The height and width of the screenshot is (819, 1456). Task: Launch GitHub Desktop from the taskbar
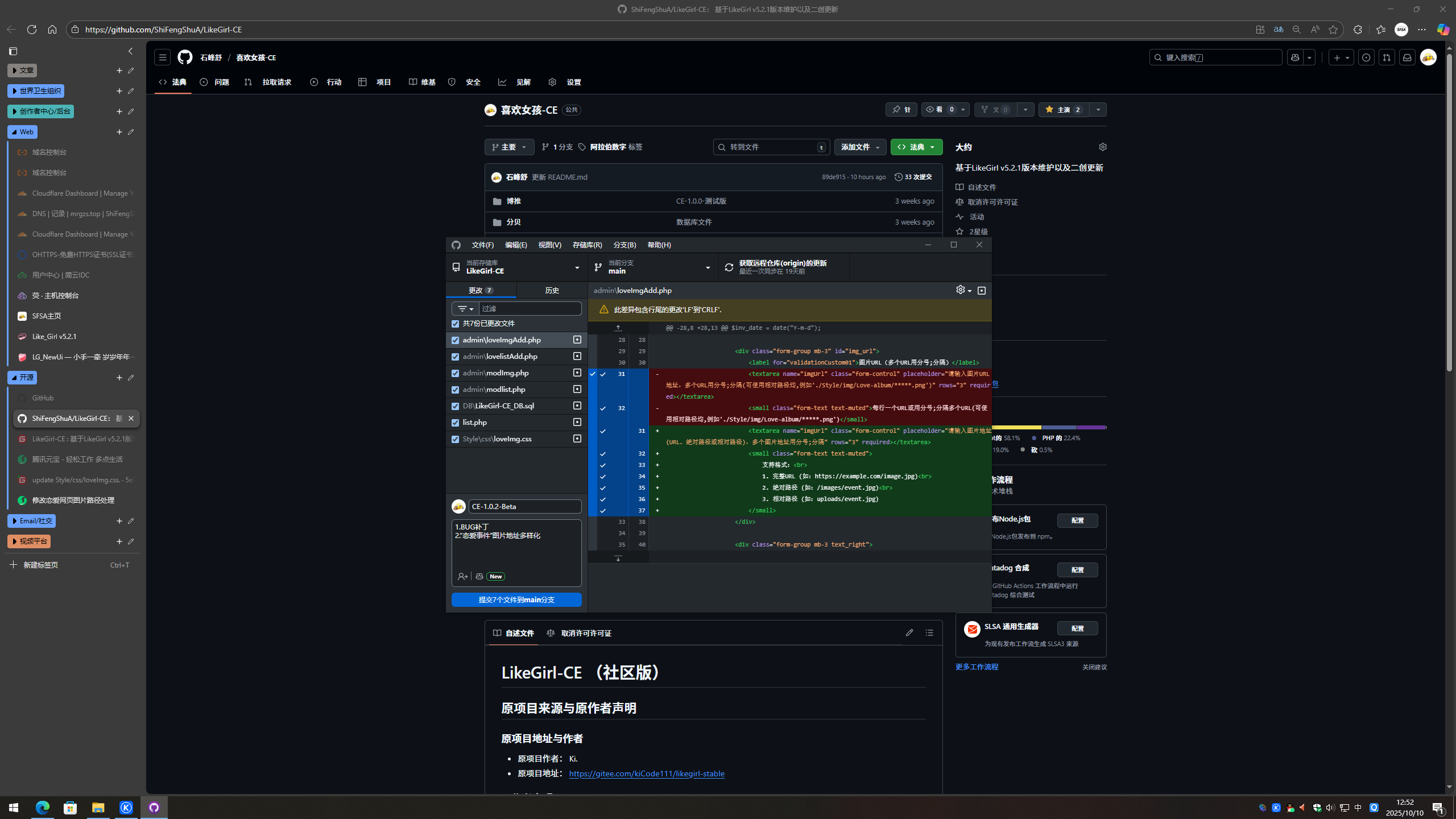154,807
